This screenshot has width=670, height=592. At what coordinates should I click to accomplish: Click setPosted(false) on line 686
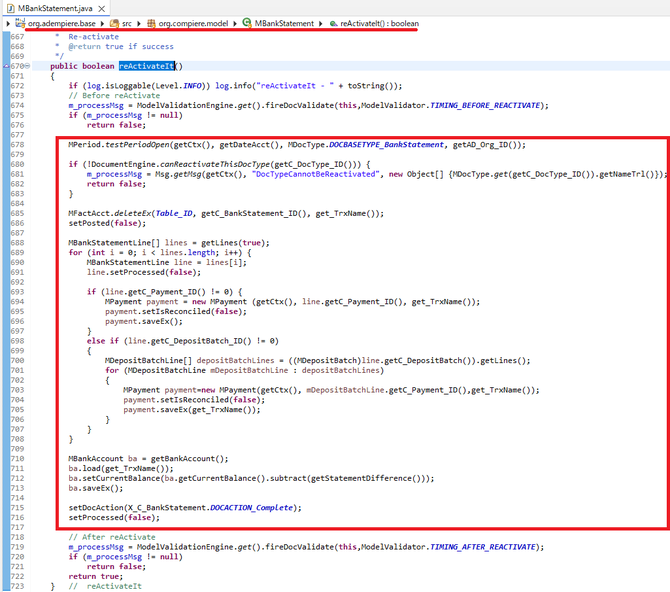coord(107,223)
